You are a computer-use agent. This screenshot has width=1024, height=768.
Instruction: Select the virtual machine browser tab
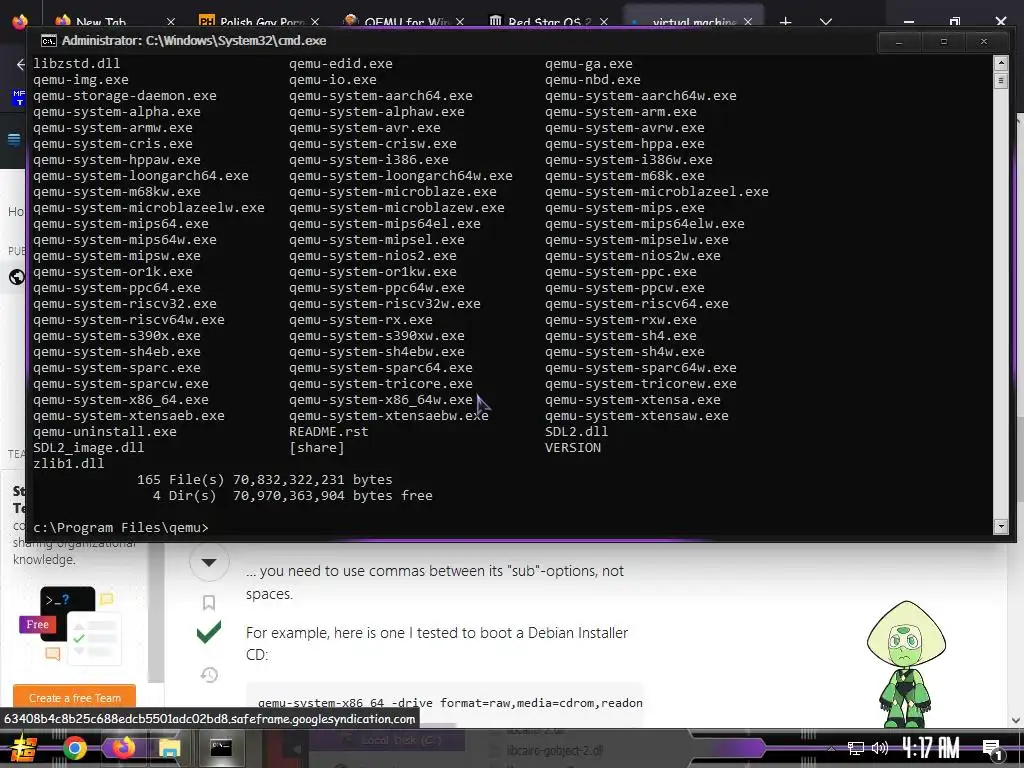[x=692, y=22]
